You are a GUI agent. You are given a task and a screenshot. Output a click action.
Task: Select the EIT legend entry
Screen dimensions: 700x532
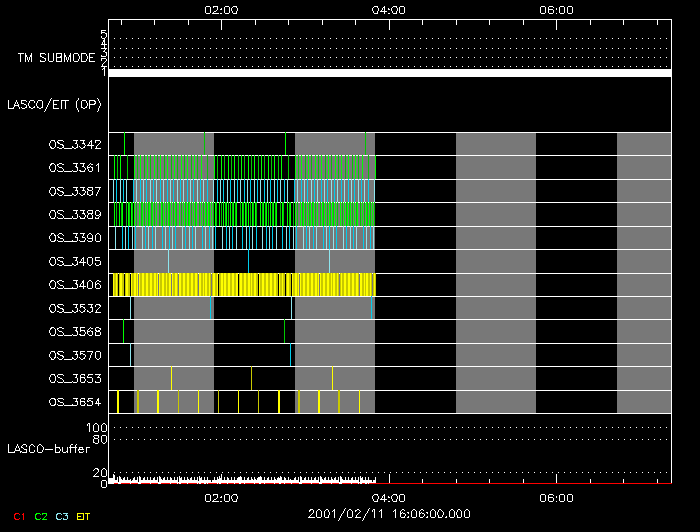[x=84, y=517]
